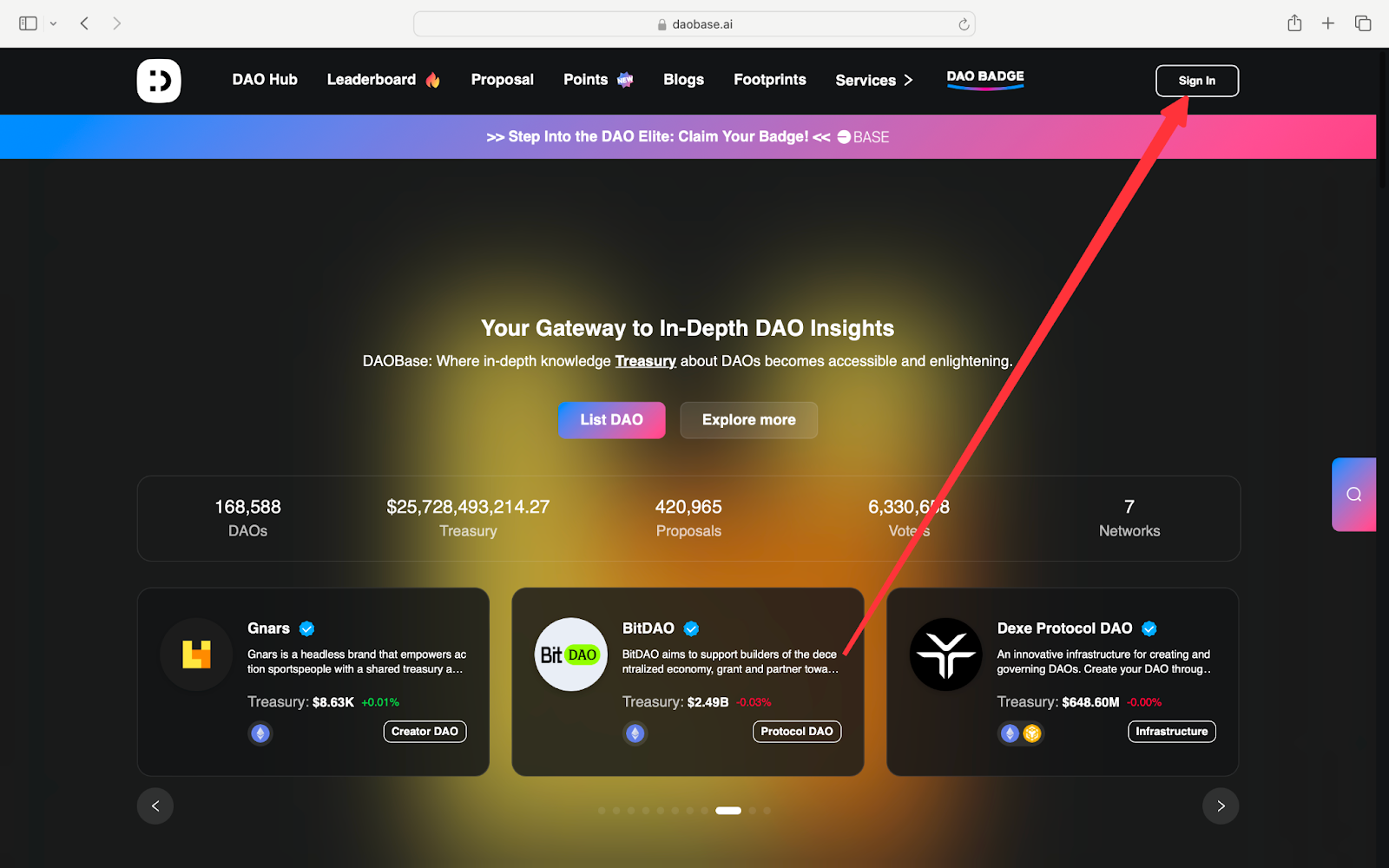Select the Infrastructure tag

click(x=1172, y=732)
